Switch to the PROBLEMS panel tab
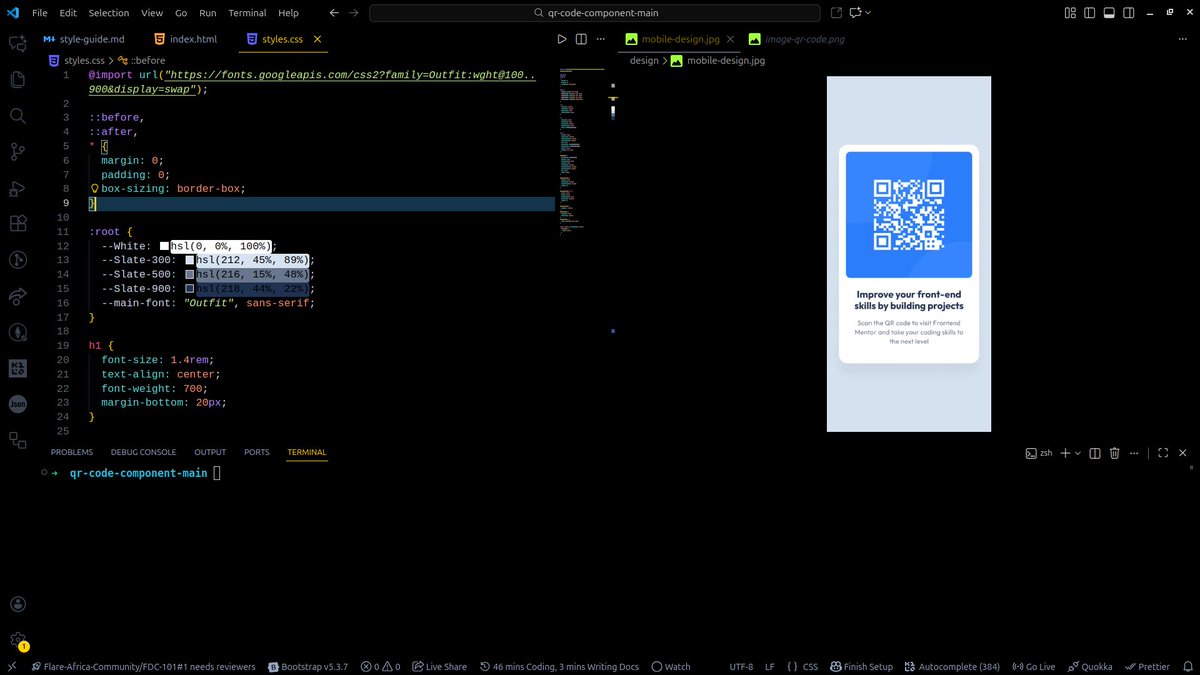The image size is (1200, 675). pos(72,452)
